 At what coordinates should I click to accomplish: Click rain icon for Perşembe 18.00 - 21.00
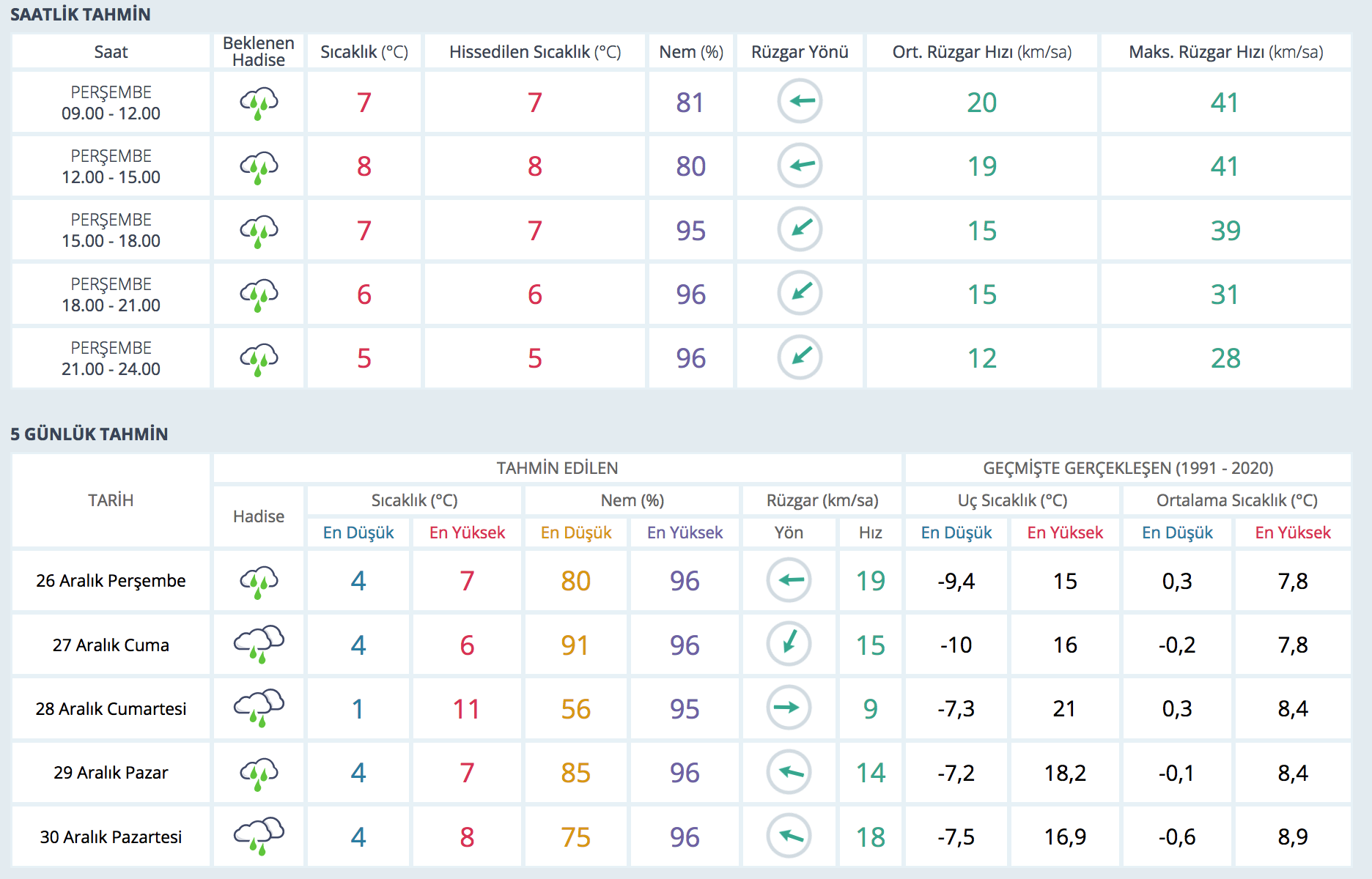click(x=259, y=294)
